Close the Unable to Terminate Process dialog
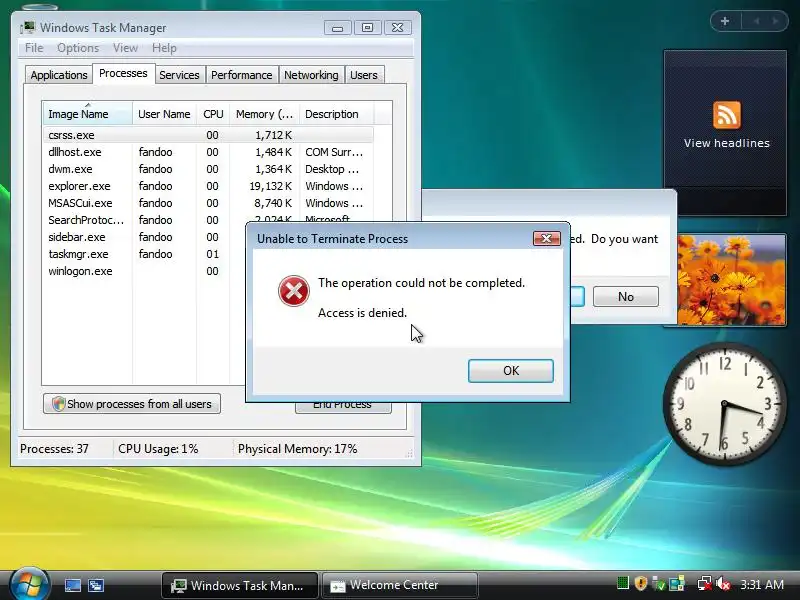800x600 pixels. point(546,238)
